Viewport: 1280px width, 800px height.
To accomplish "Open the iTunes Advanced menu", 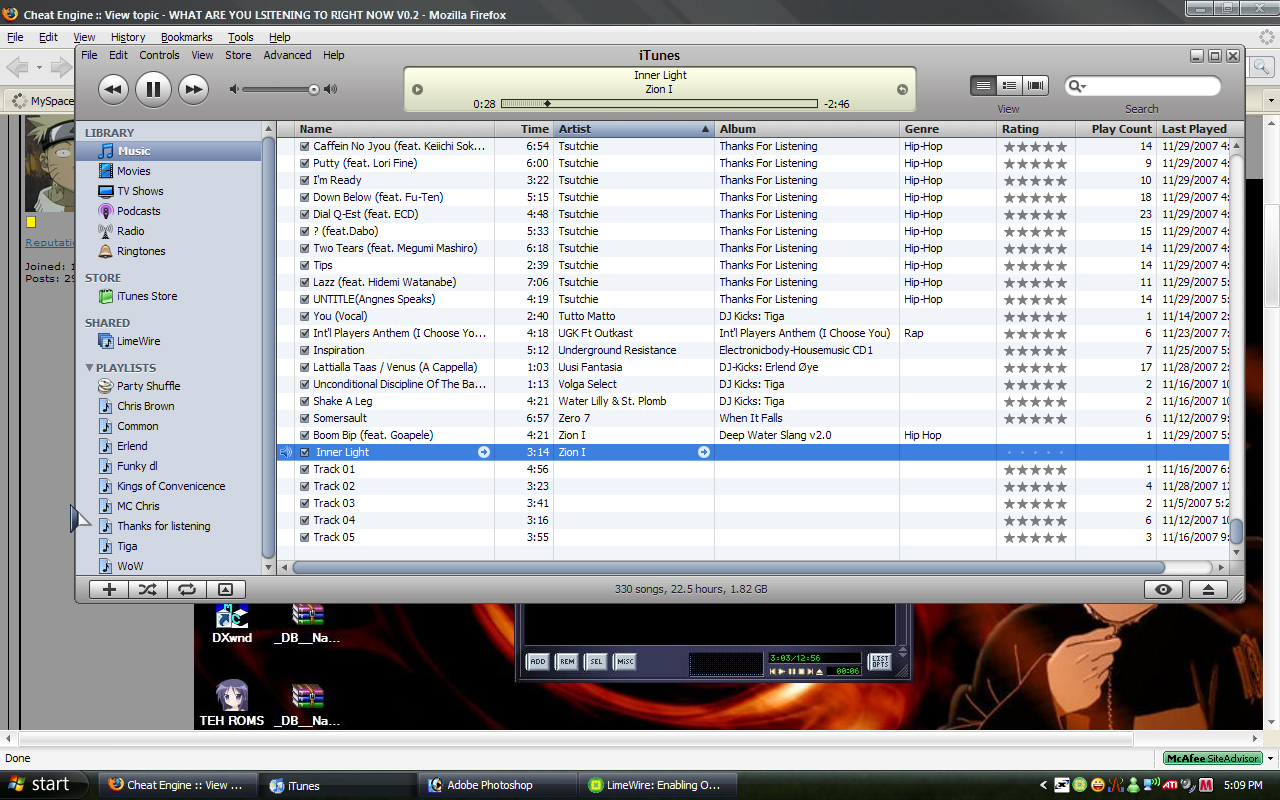I will pyautogui.click(x=287, y=55).
